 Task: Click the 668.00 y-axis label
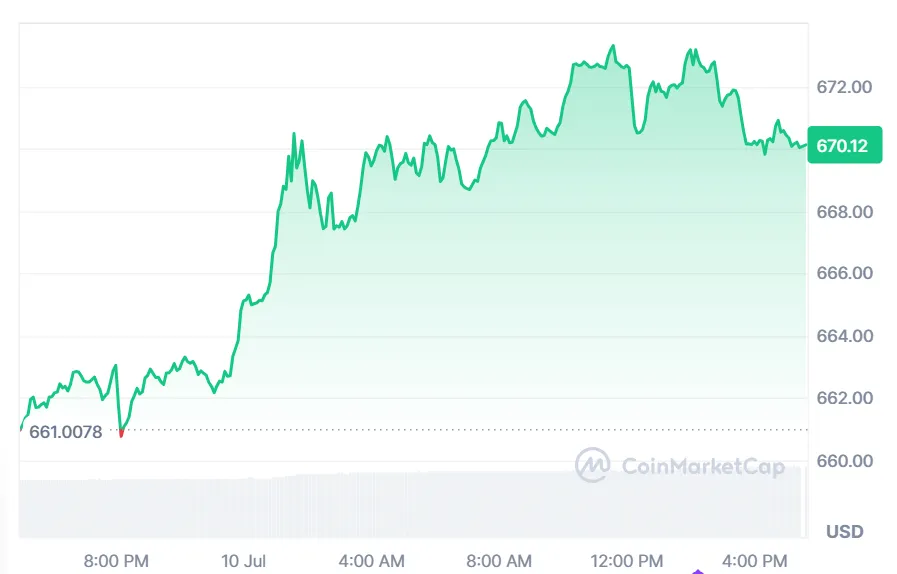[x=844, y=212]
